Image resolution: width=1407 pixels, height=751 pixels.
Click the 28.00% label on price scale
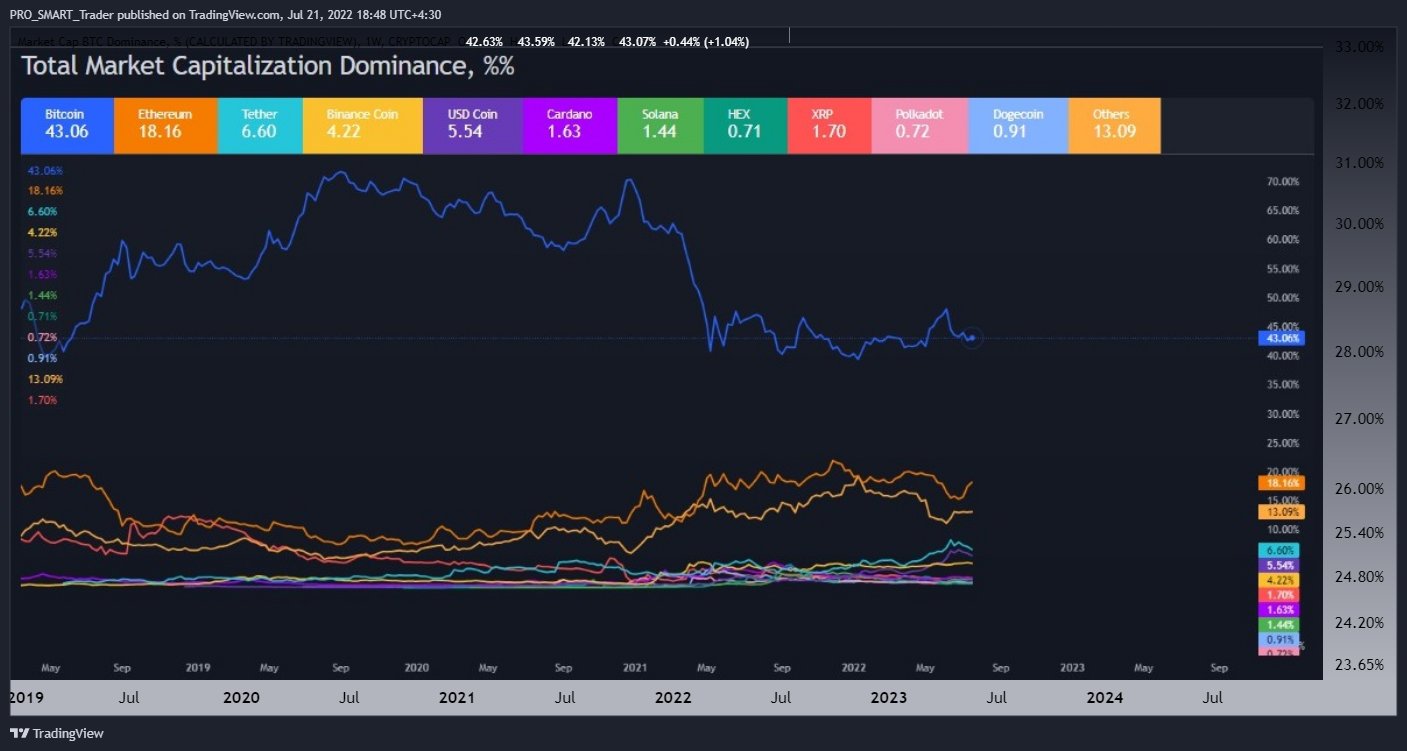click(1359, 351)
